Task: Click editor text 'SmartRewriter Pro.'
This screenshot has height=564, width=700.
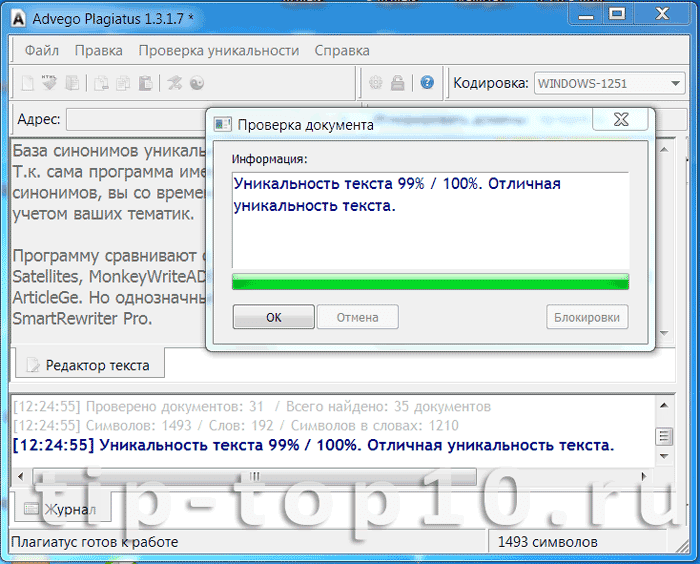Action: click(x=82, y=318)
